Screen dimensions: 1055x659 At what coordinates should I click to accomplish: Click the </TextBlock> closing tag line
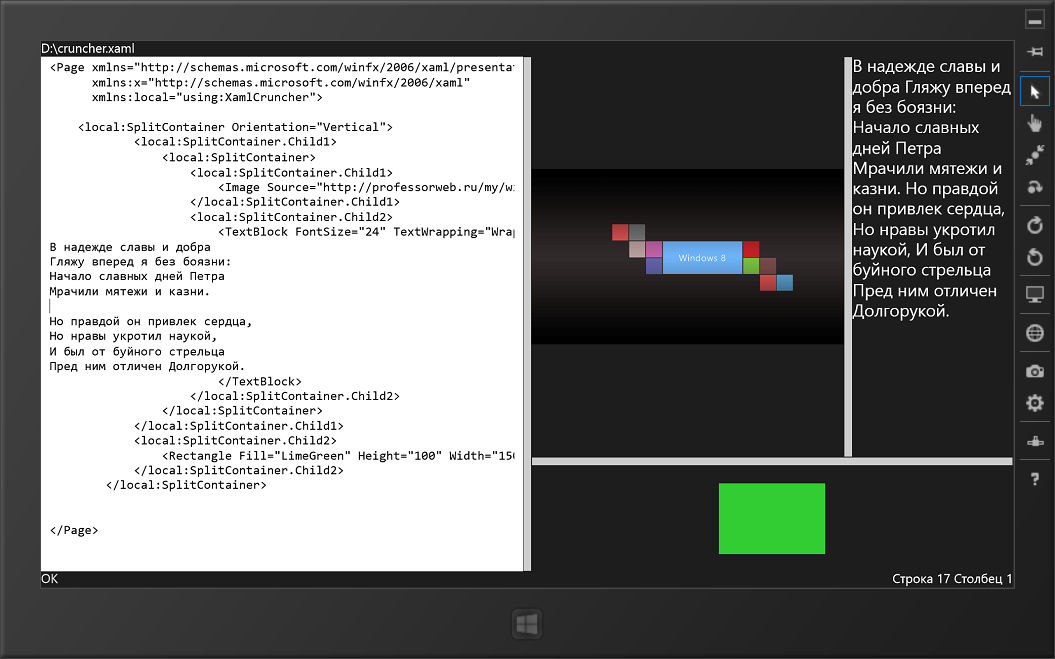[260, 381]
